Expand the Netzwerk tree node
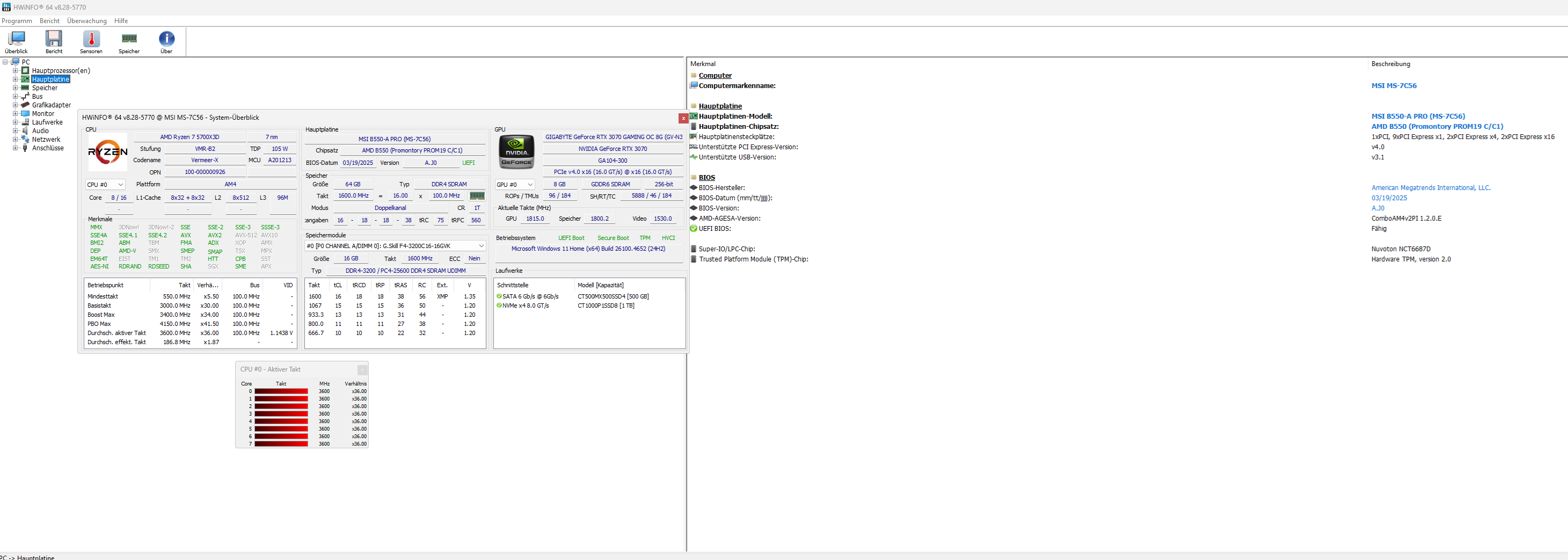The image size is (1568, 560). (x=15, y=139)
